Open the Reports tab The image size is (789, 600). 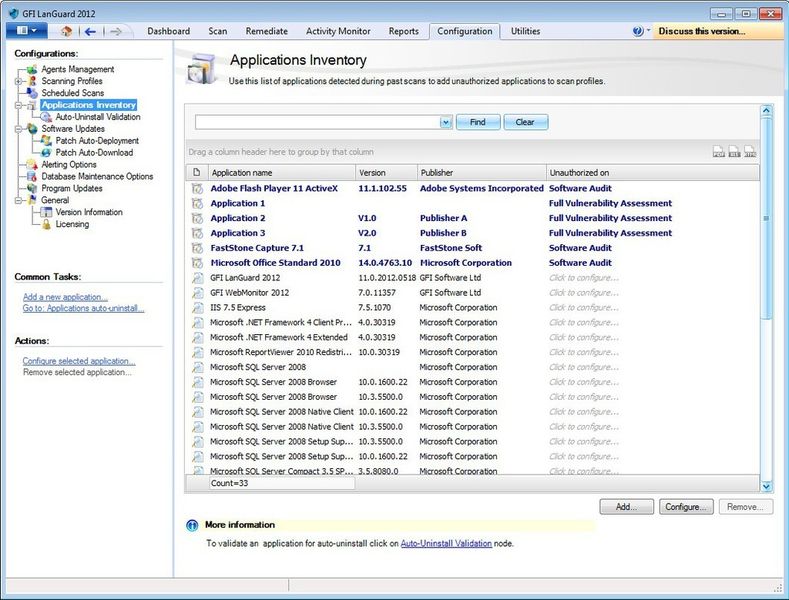404,31
